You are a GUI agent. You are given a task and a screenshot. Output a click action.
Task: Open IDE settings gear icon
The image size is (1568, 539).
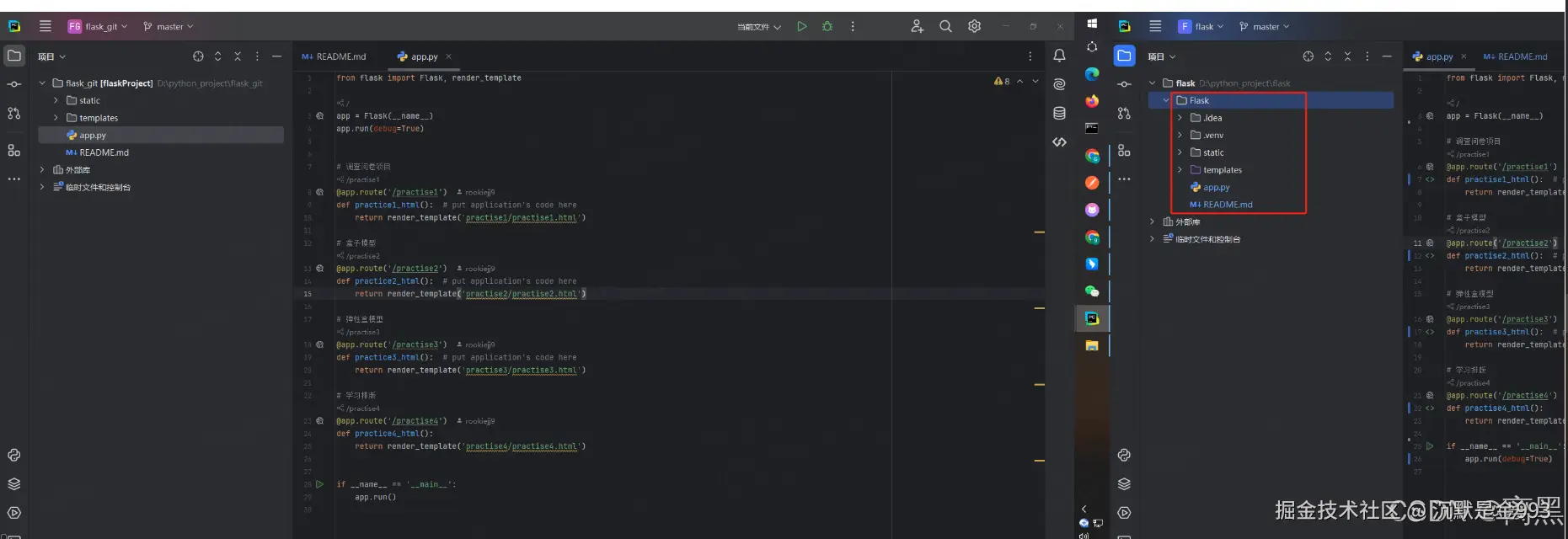(975, 26)
